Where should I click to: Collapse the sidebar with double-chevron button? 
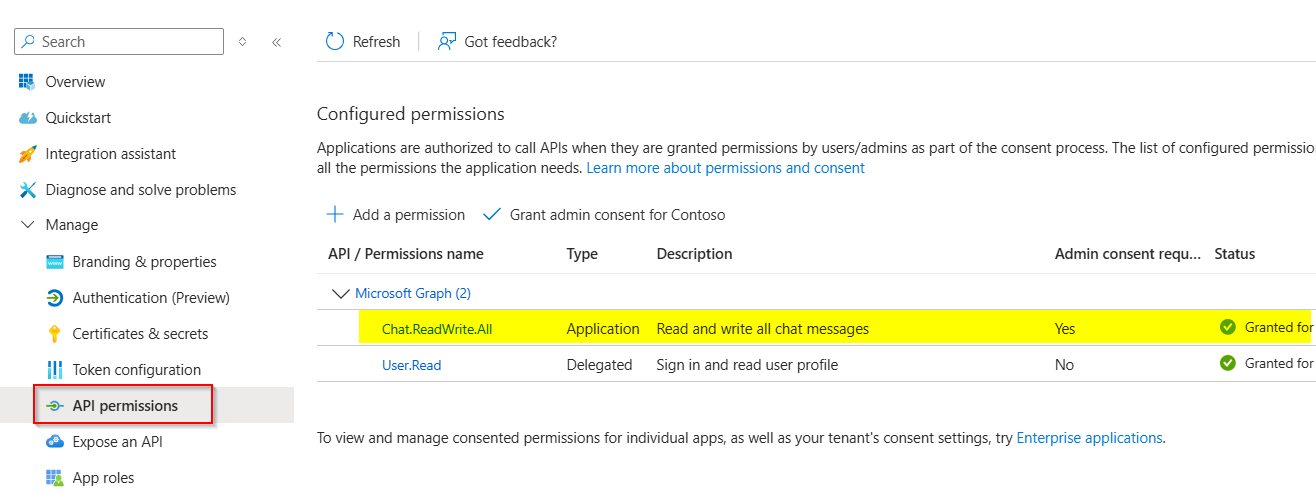pos(277,42)
